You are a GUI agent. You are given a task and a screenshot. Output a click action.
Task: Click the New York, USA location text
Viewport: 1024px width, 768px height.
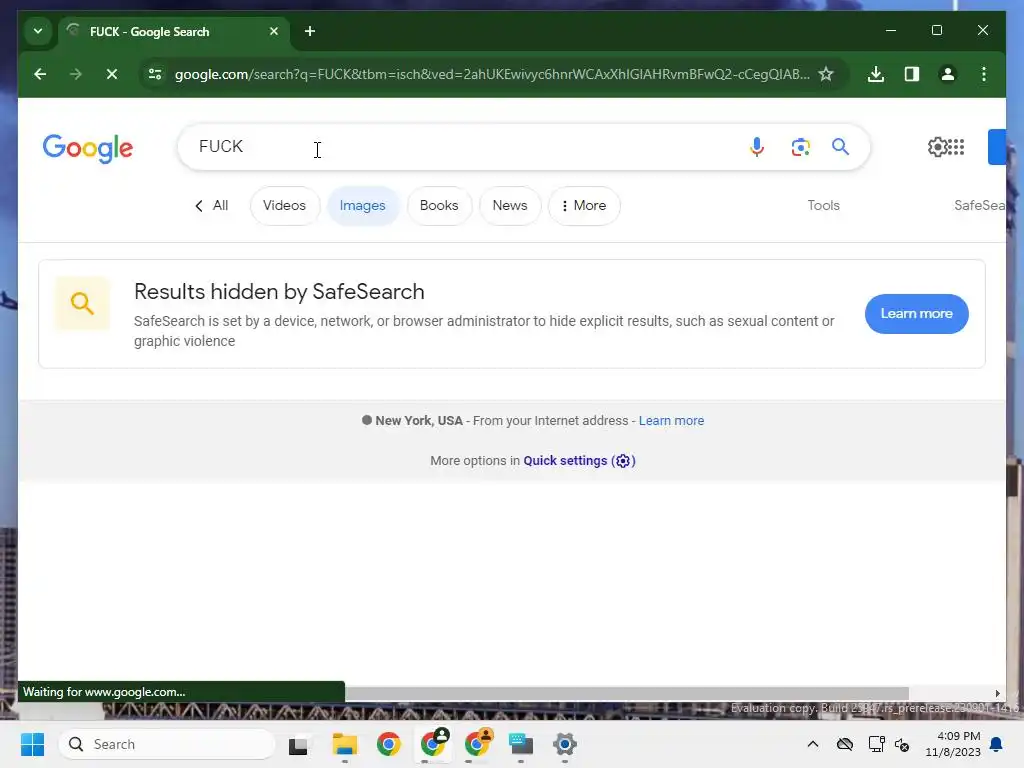point(419,421)
